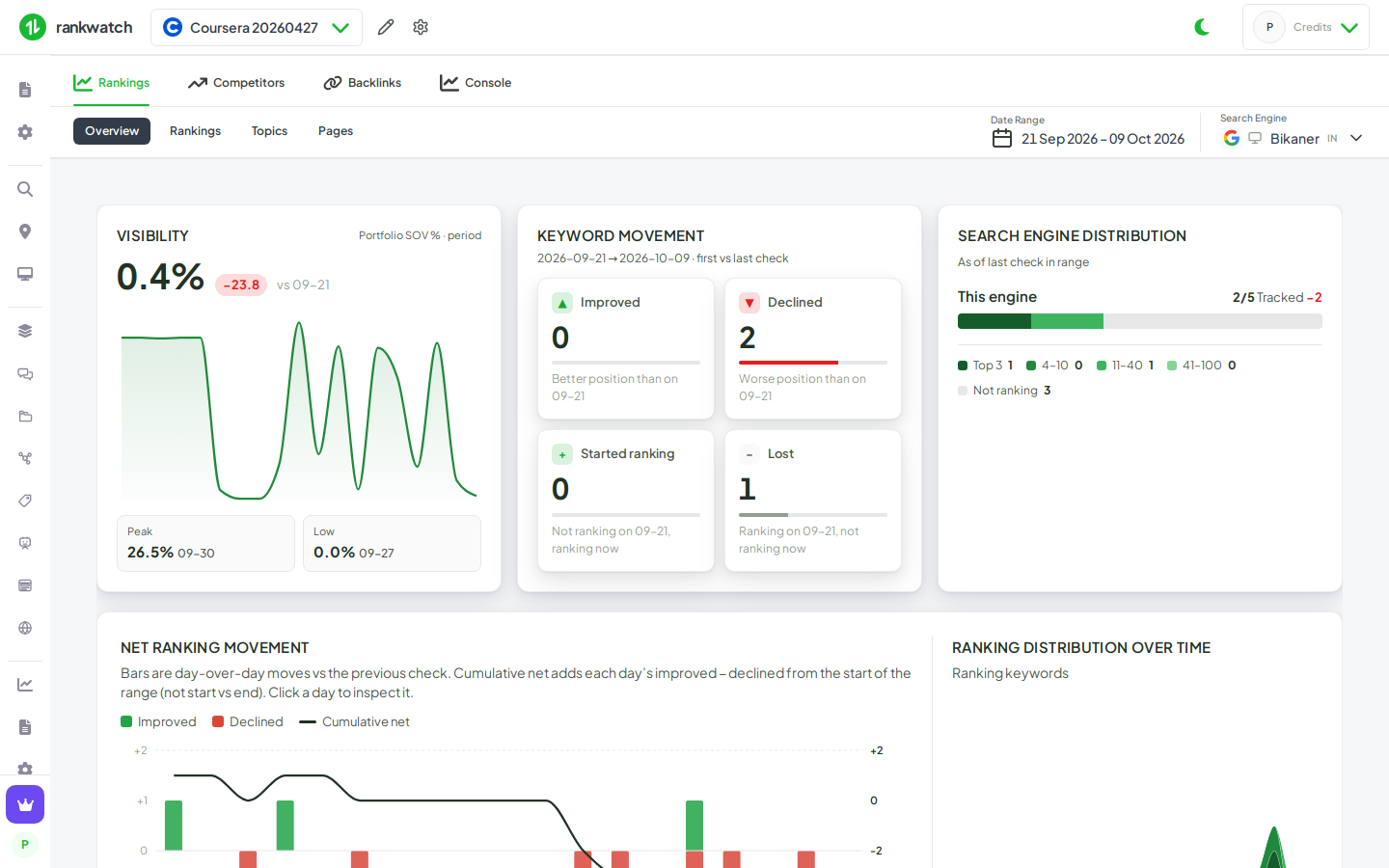Select the Overview sub-tab
The image size is (1389, 868).
pos(112,131)
